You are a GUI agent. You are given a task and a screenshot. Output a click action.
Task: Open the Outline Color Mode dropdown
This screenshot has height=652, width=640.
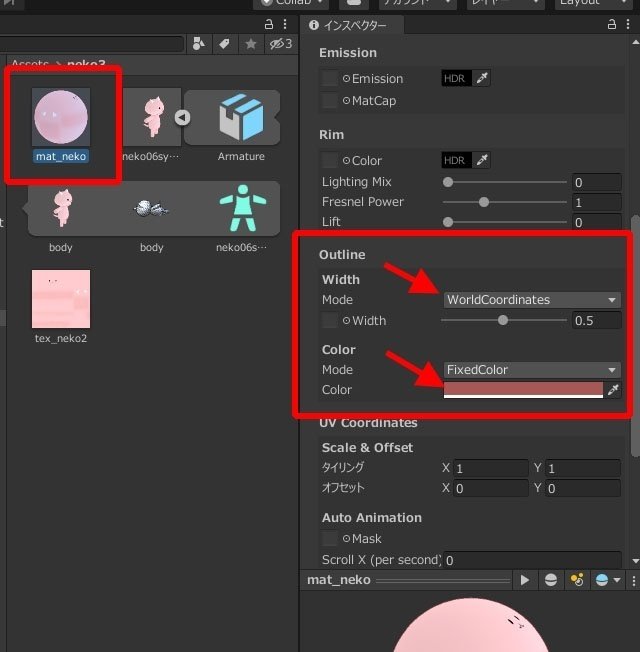532,370
